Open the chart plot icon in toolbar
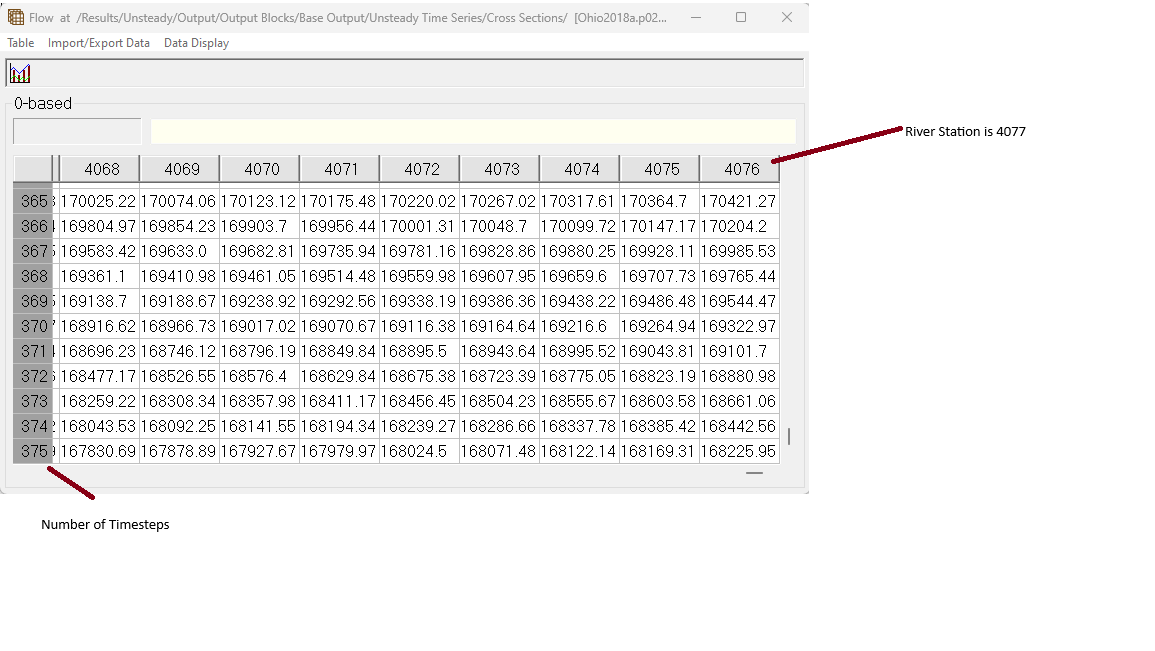Image resolution: width=1155 pixels, height=651 pixels. [x=20, y=74]
